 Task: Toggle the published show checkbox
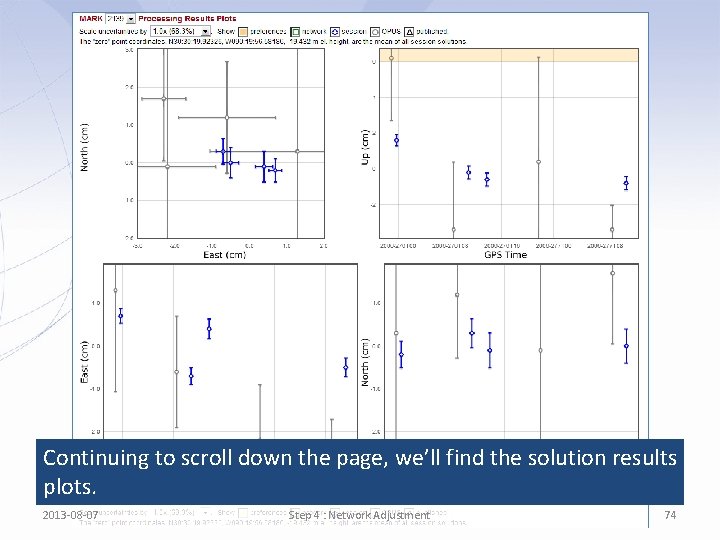coord(409,32)
